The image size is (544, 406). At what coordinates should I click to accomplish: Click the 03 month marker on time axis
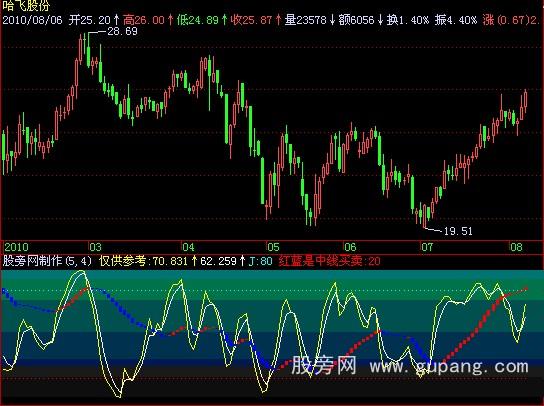point(95,247)
